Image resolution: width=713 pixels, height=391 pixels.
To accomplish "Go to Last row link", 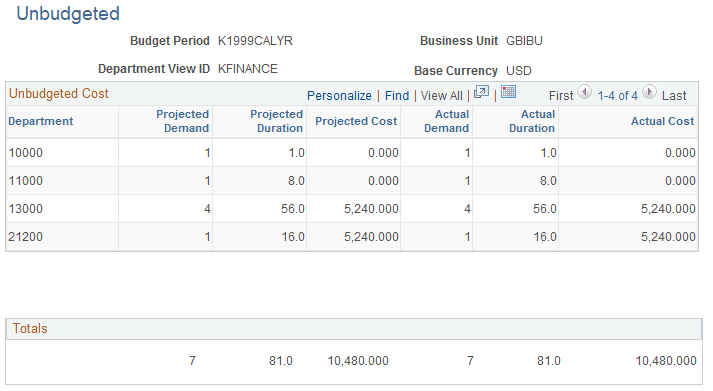I will (x=674, y=95).
